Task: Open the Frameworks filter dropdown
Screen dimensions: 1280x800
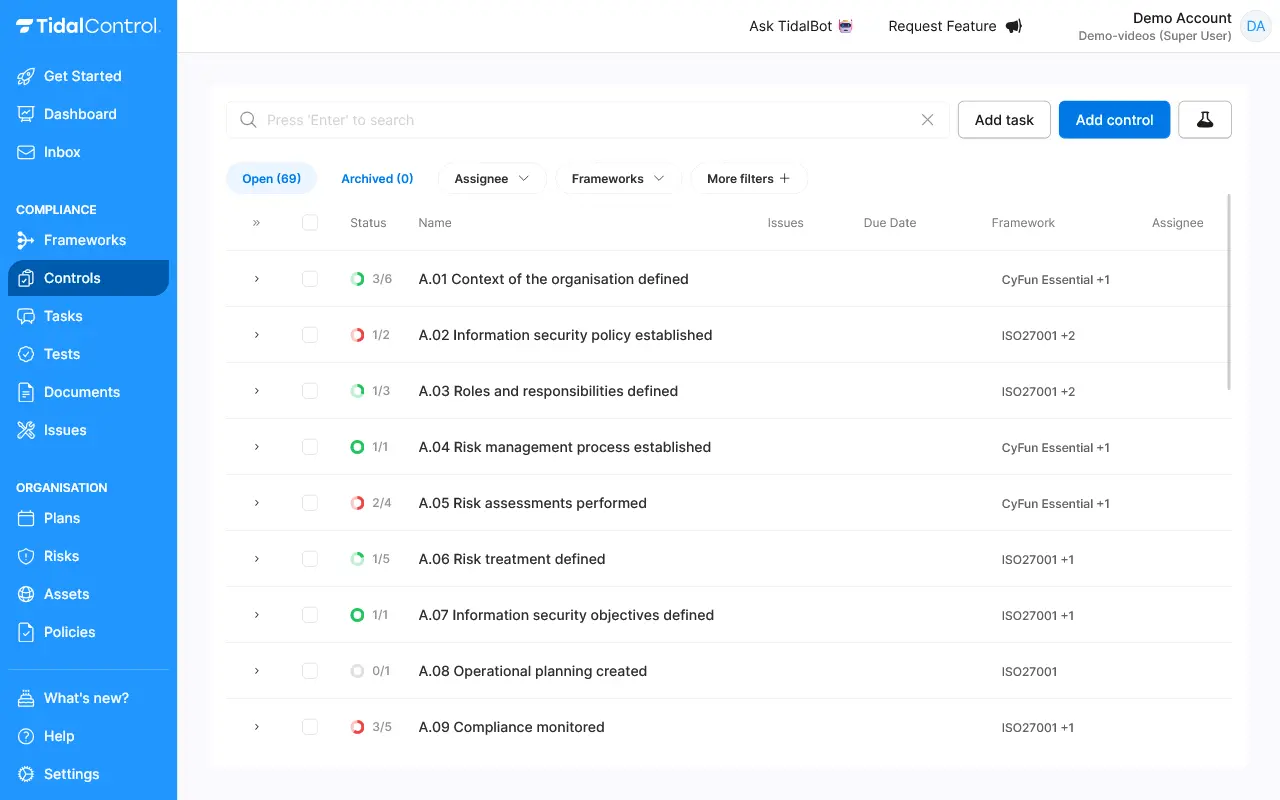Action: point(618,179)
